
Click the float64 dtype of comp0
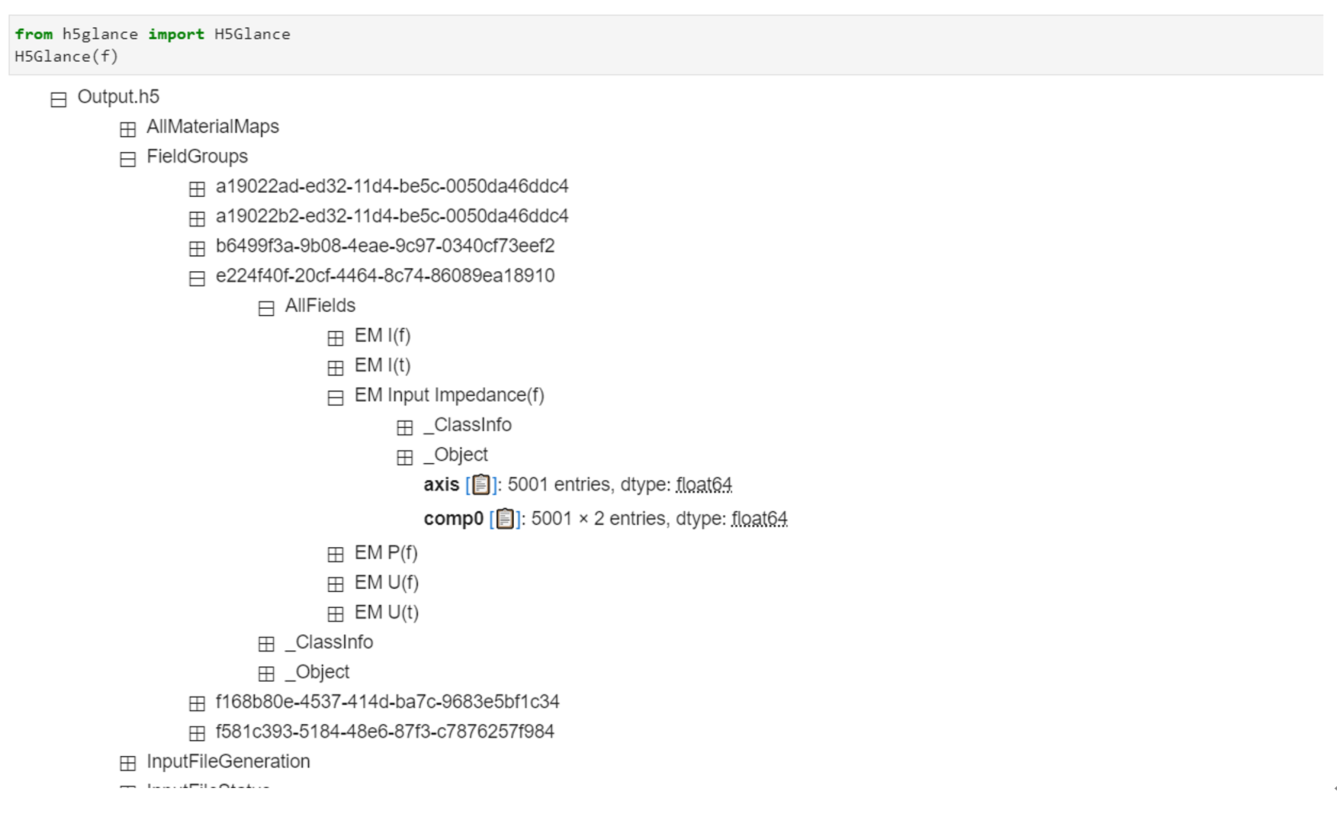pyautogui.click(x=759, y=519)
